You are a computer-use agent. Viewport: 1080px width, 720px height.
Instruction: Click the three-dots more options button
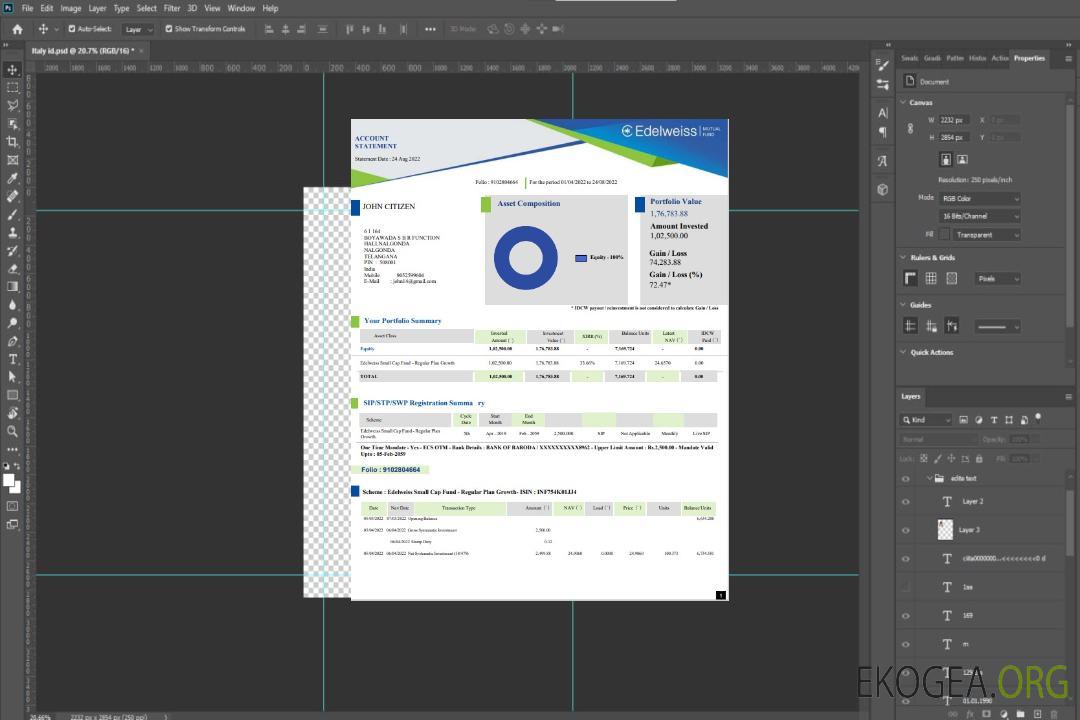pyautogui.click(x=430, y=29)
